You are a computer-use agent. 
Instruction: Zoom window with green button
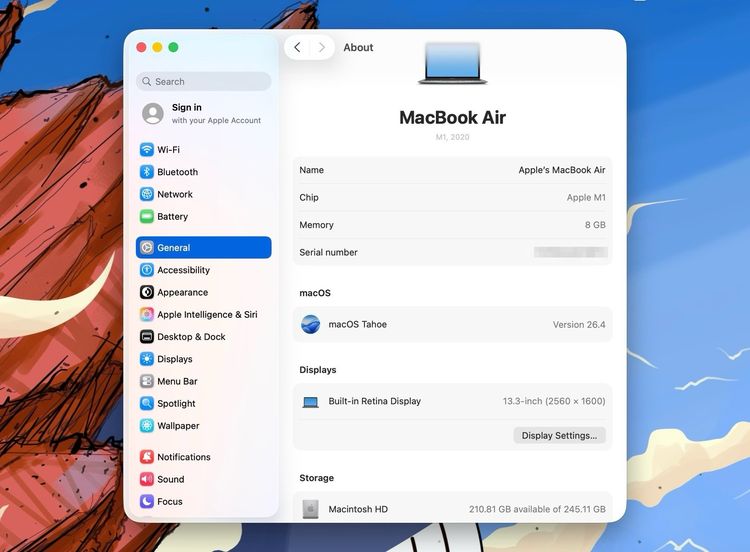[174, 47]
